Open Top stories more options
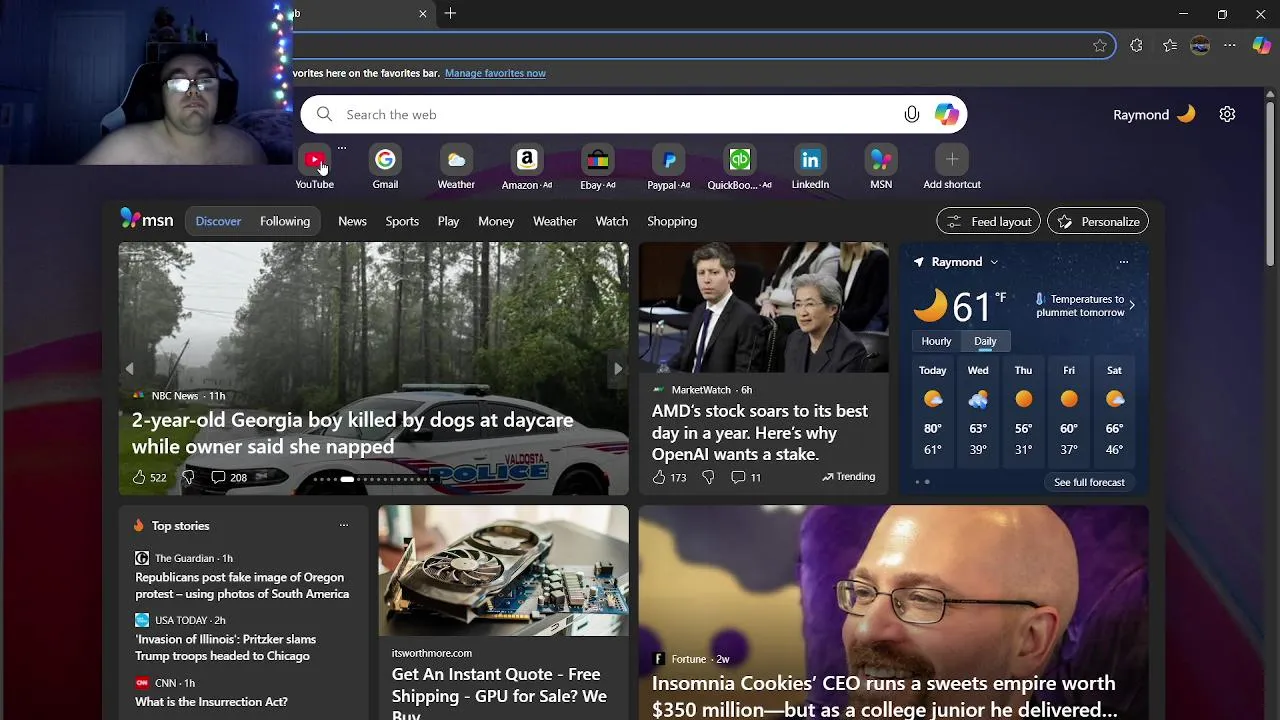 [x=344, y=525]
